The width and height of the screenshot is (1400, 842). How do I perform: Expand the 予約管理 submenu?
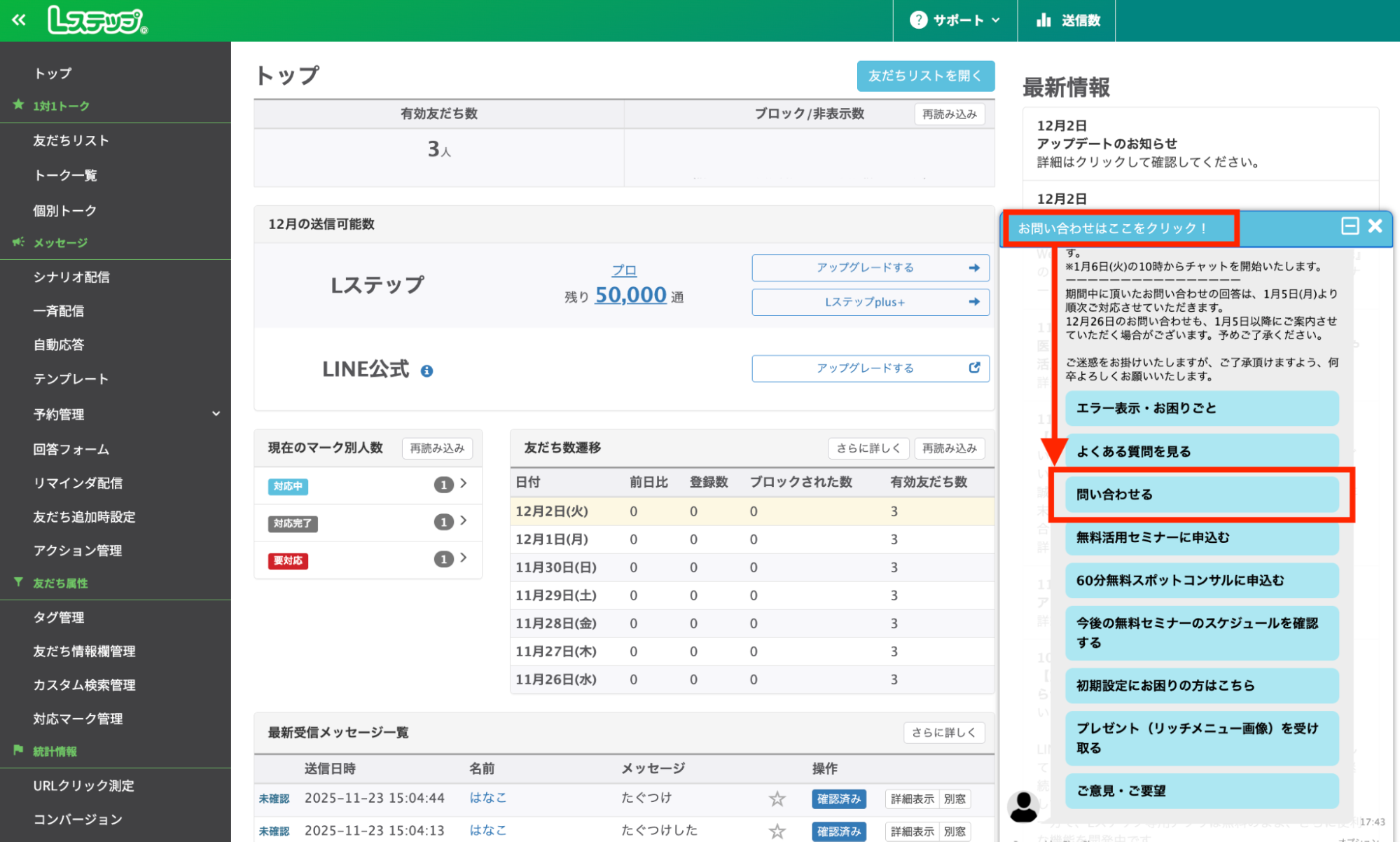(x=216, y=413)
